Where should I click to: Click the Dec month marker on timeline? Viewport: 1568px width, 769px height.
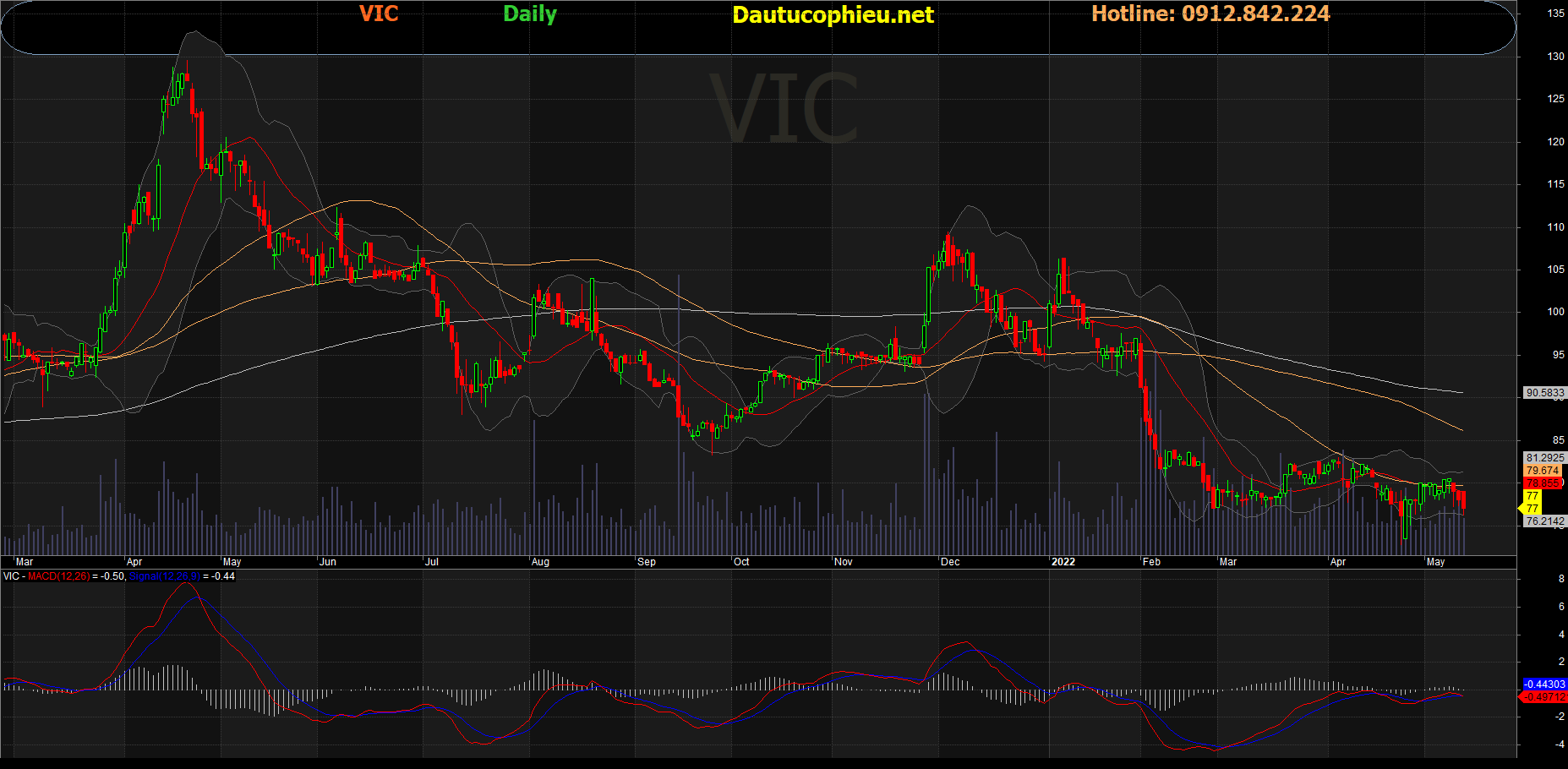click(950, 562)
